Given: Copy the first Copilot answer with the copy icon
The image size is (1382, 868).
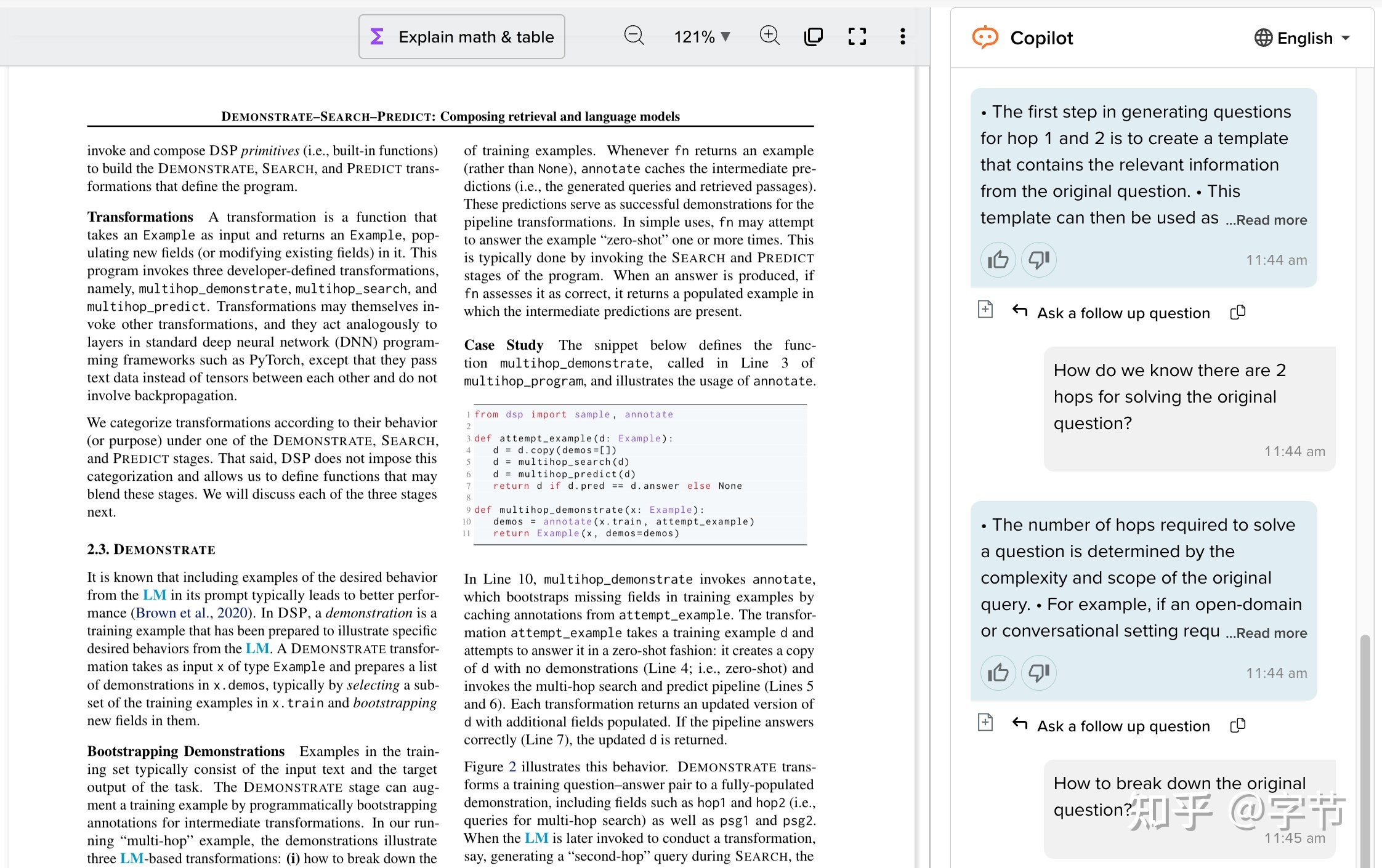Looking at the screenshot, I should [1237, 313].
